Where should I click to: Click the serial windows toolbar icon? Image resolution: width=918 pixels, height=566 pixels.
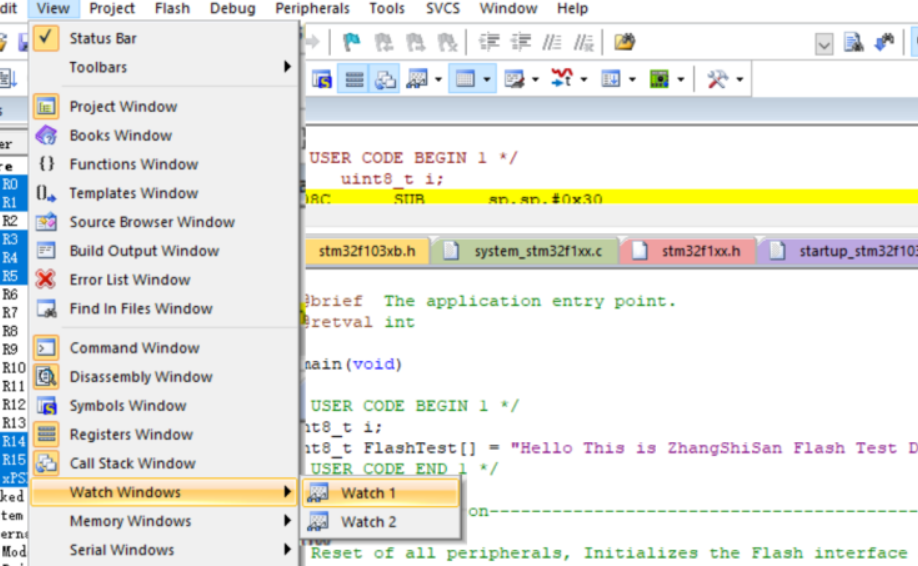[514, 78]
